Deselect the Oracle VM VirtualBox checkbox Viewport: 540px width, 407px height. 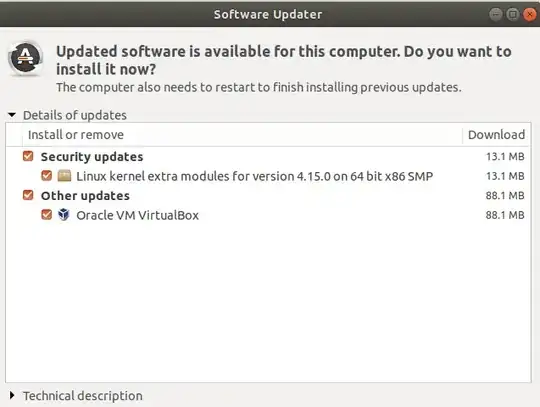pyautogui.click(x=46, y=215)
